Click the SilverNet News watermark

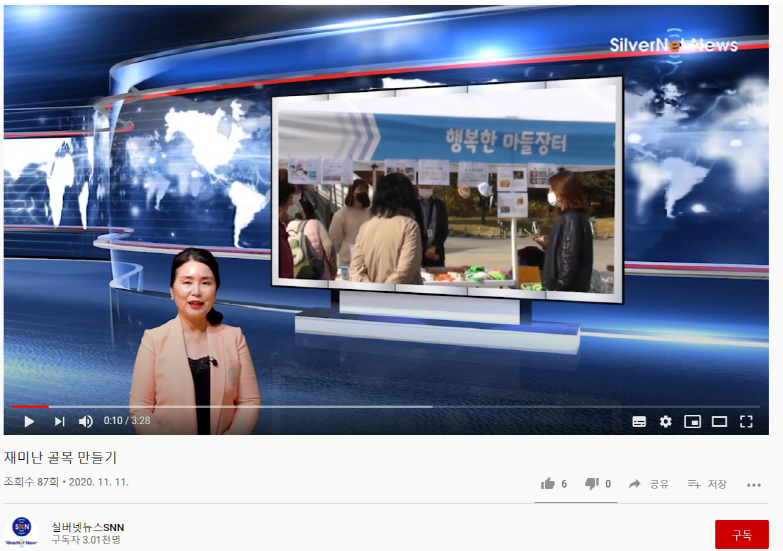[x=673, y=45]
